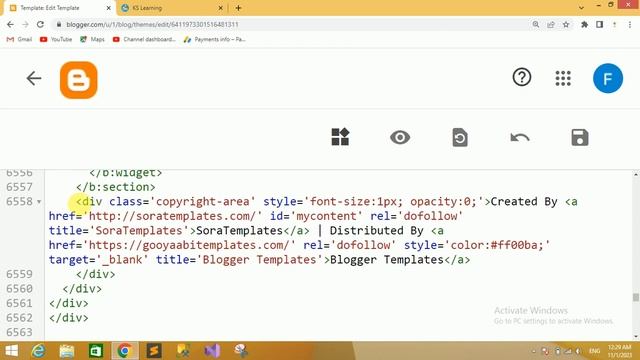
Task: Open the orange Blogger logo
Action: tap(79, 80)
